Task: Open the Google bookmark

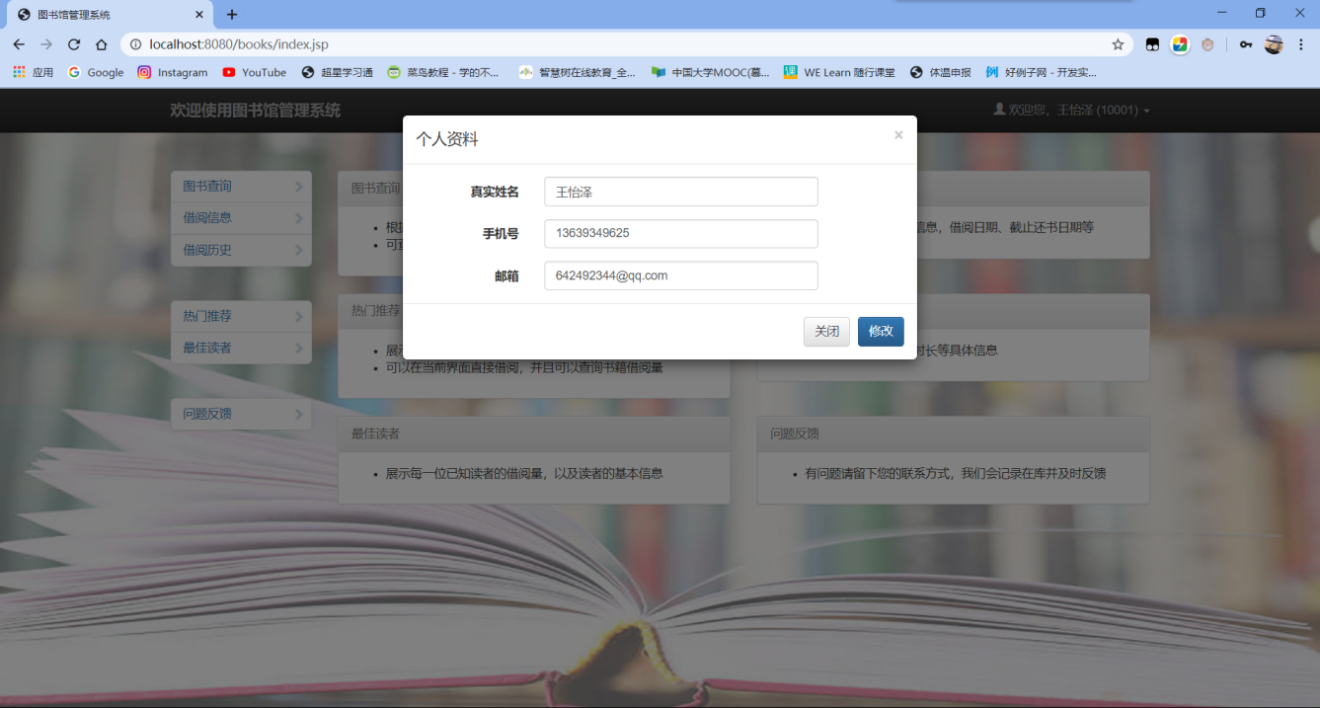Action: pyautogui.click(x=95, y=72)
